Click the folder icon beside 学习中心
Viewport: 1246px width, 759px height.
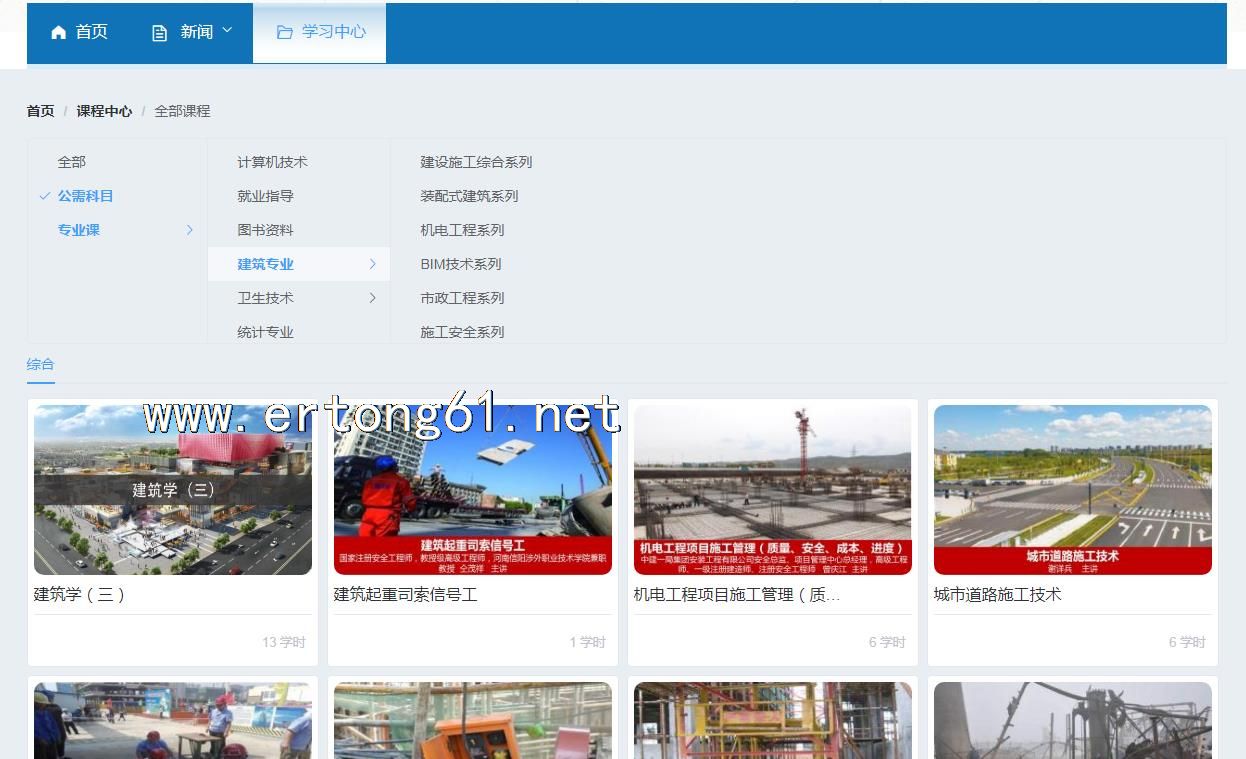[x=284, y=32]
